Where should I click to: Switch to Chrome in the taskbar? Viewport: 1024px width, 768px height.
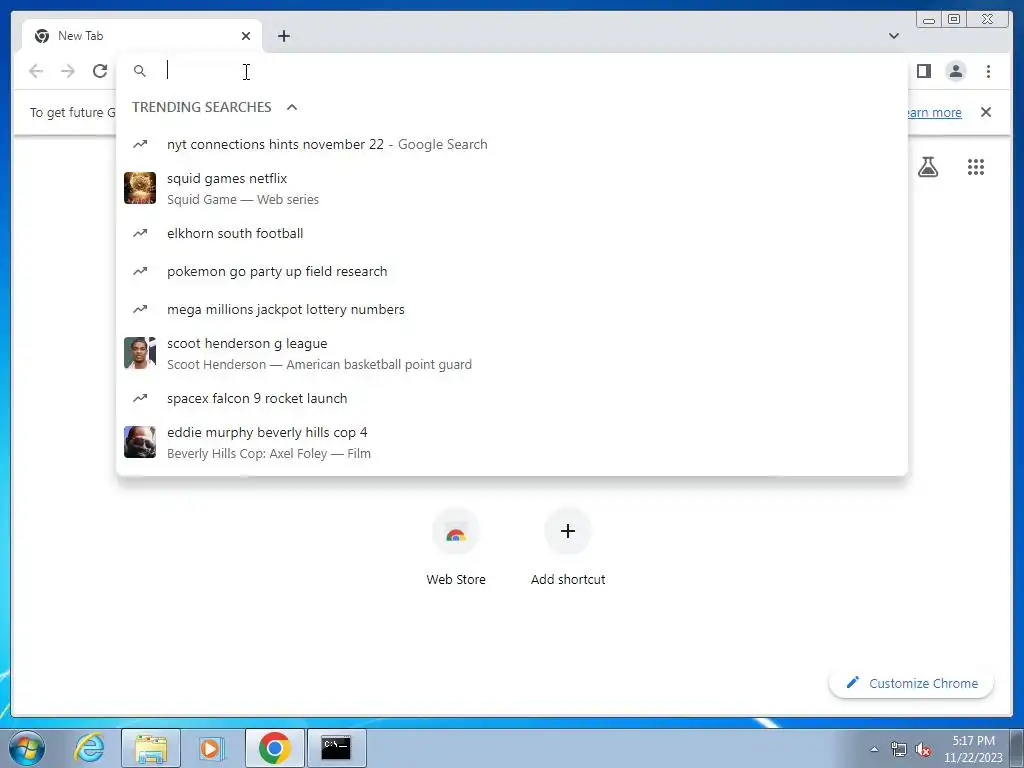(274, 748)
